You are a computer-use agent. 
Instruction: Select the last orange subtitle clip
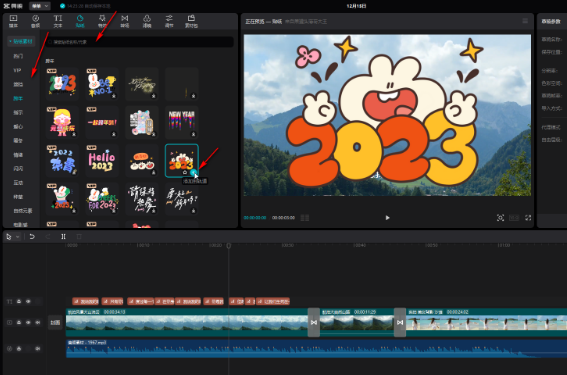tap(273, 301)
